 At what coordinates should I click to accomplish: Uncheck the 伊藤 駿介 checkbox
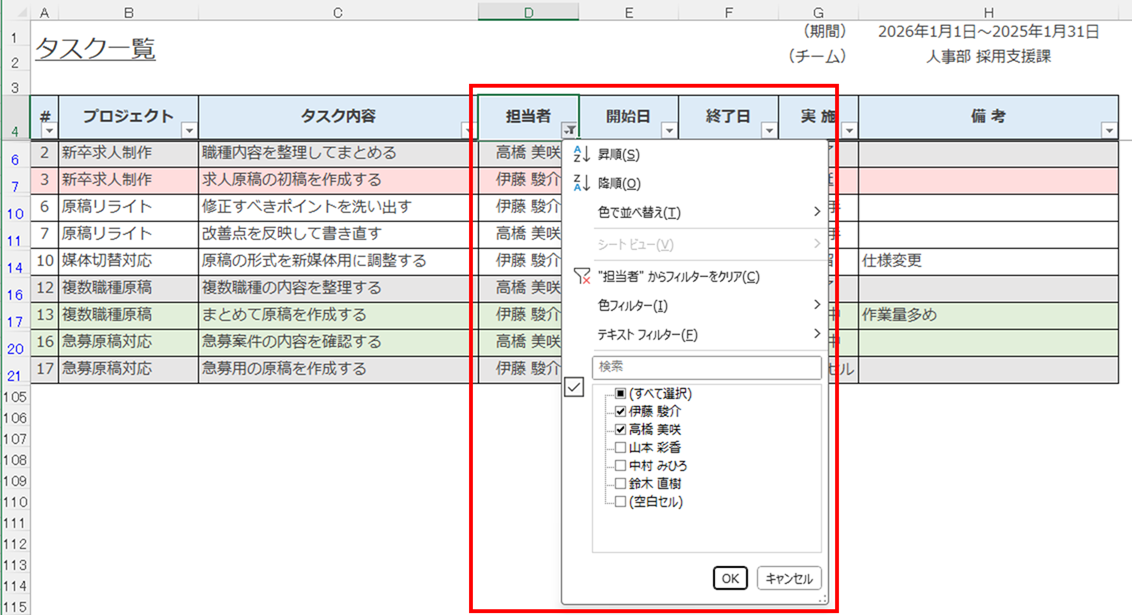[x=621, y=411]
